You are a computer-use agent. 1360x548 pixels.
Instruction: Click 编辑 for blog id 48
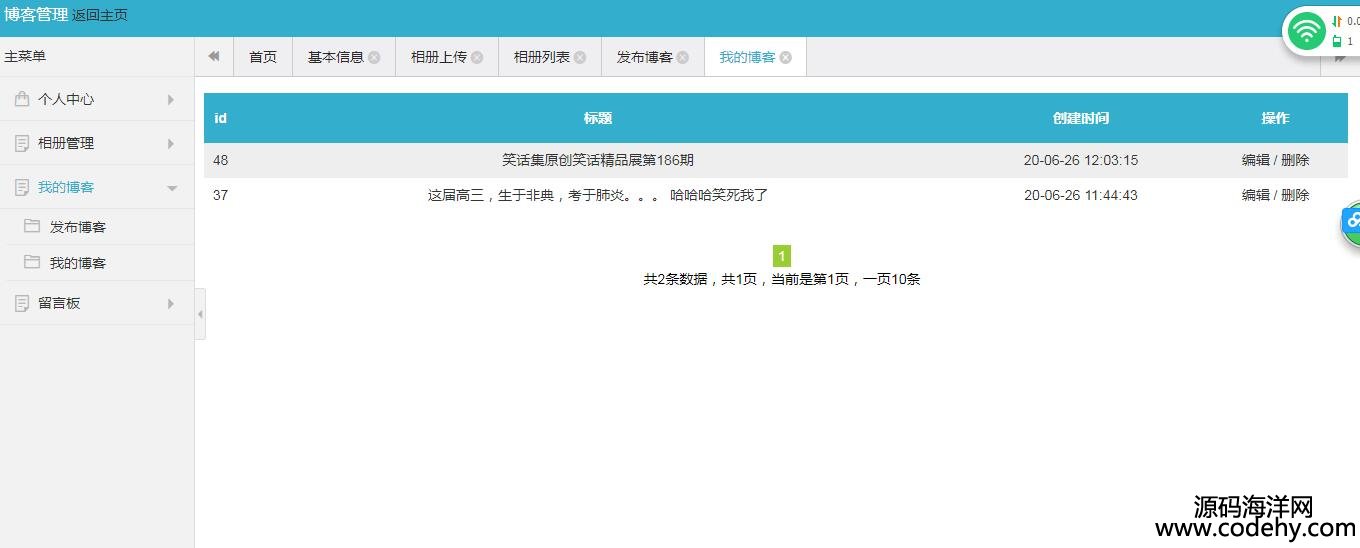pyautogui.click(x=1255, y=160)
